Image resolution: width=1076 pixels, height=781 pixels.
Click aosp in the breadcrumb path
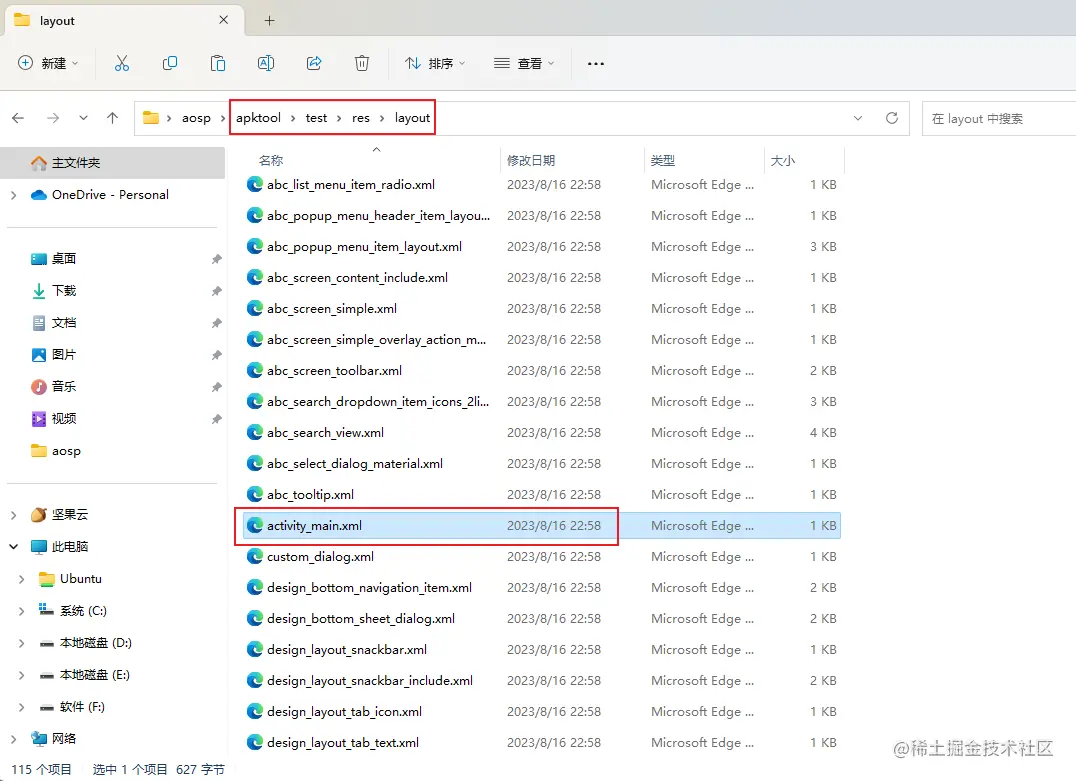[196, 118]
